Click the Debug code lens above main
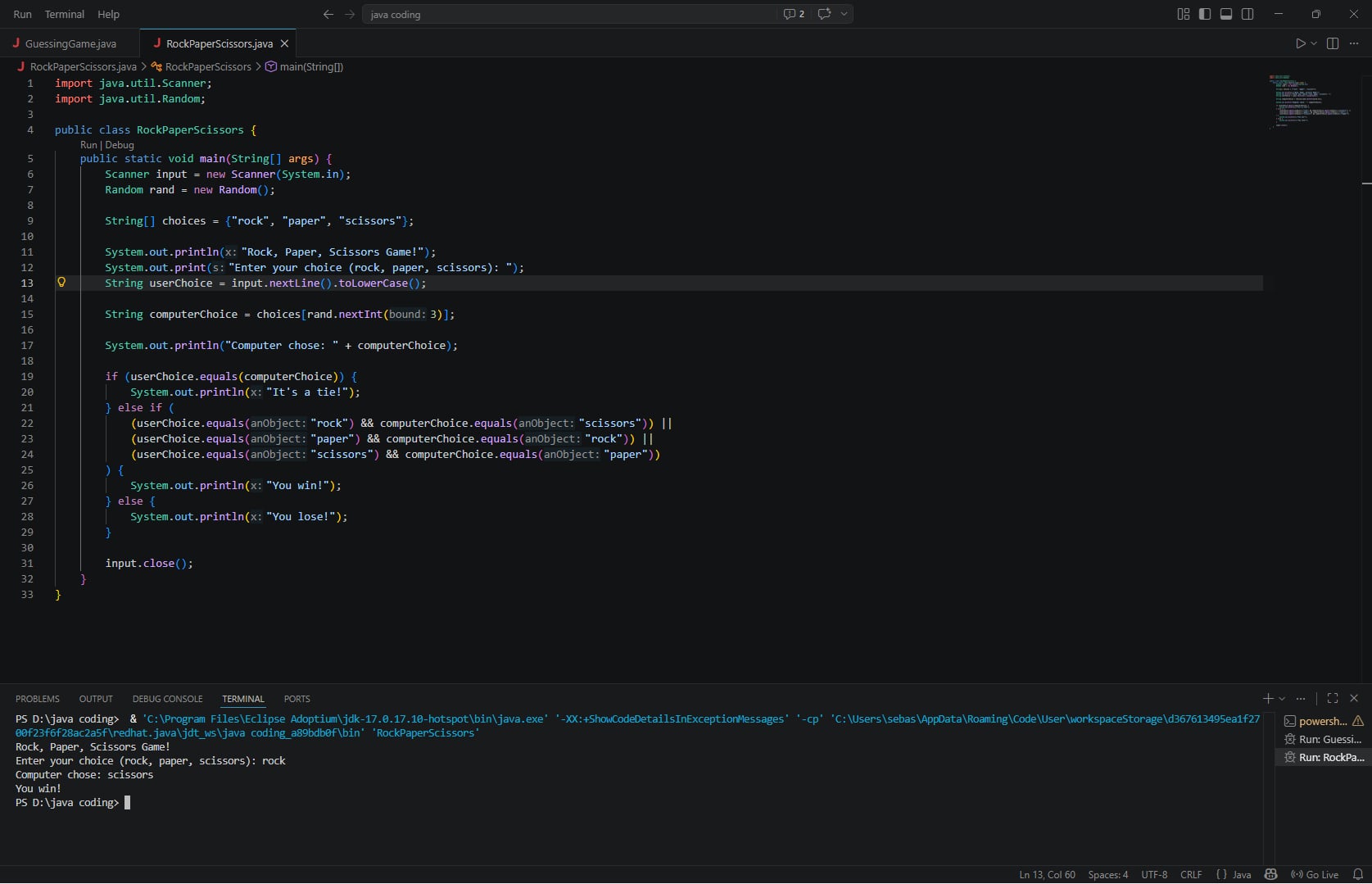The image size is (1372, 884). [x=120, y=145]
